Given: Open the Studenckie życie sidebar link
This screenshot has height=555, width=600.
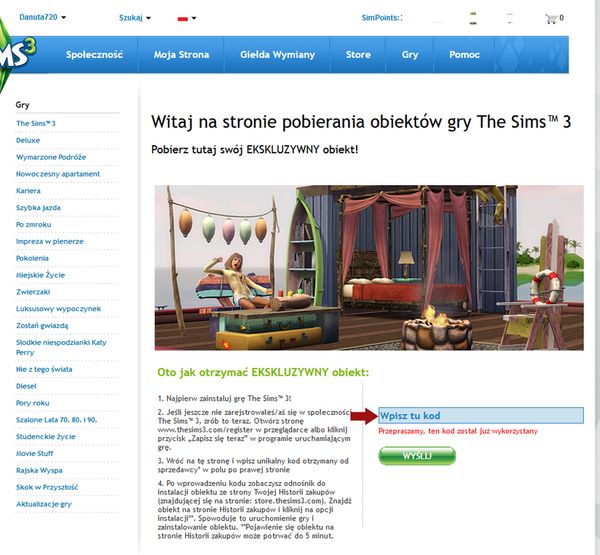Looking at the screenshot, I should click(x=46, y=437).
